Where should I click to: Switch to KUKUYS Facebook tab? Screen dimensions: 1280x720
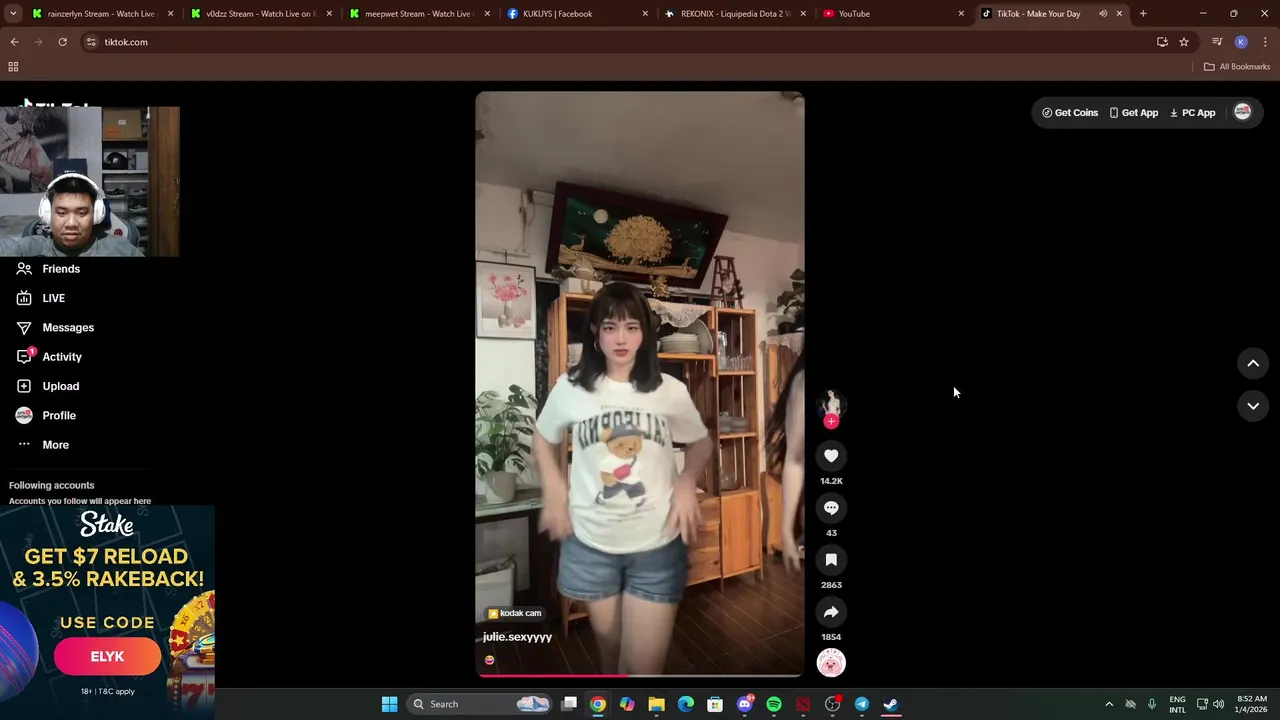coord(579,14)
